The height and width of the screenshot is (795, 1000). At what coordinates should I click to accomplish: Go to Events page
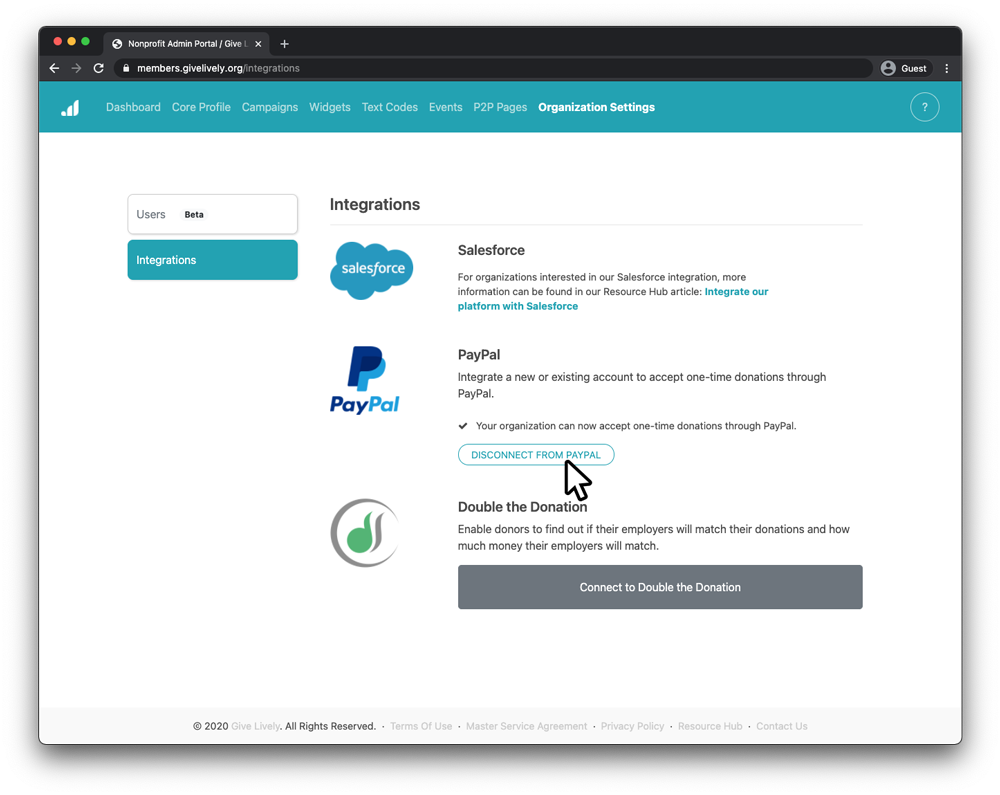(445, 107)
